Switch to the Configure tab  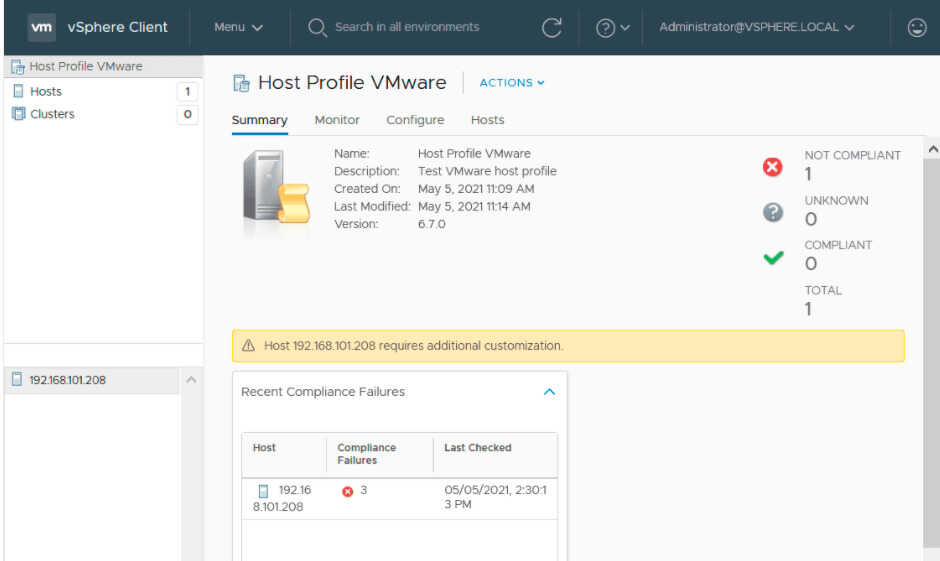click(x=415, y=120)
